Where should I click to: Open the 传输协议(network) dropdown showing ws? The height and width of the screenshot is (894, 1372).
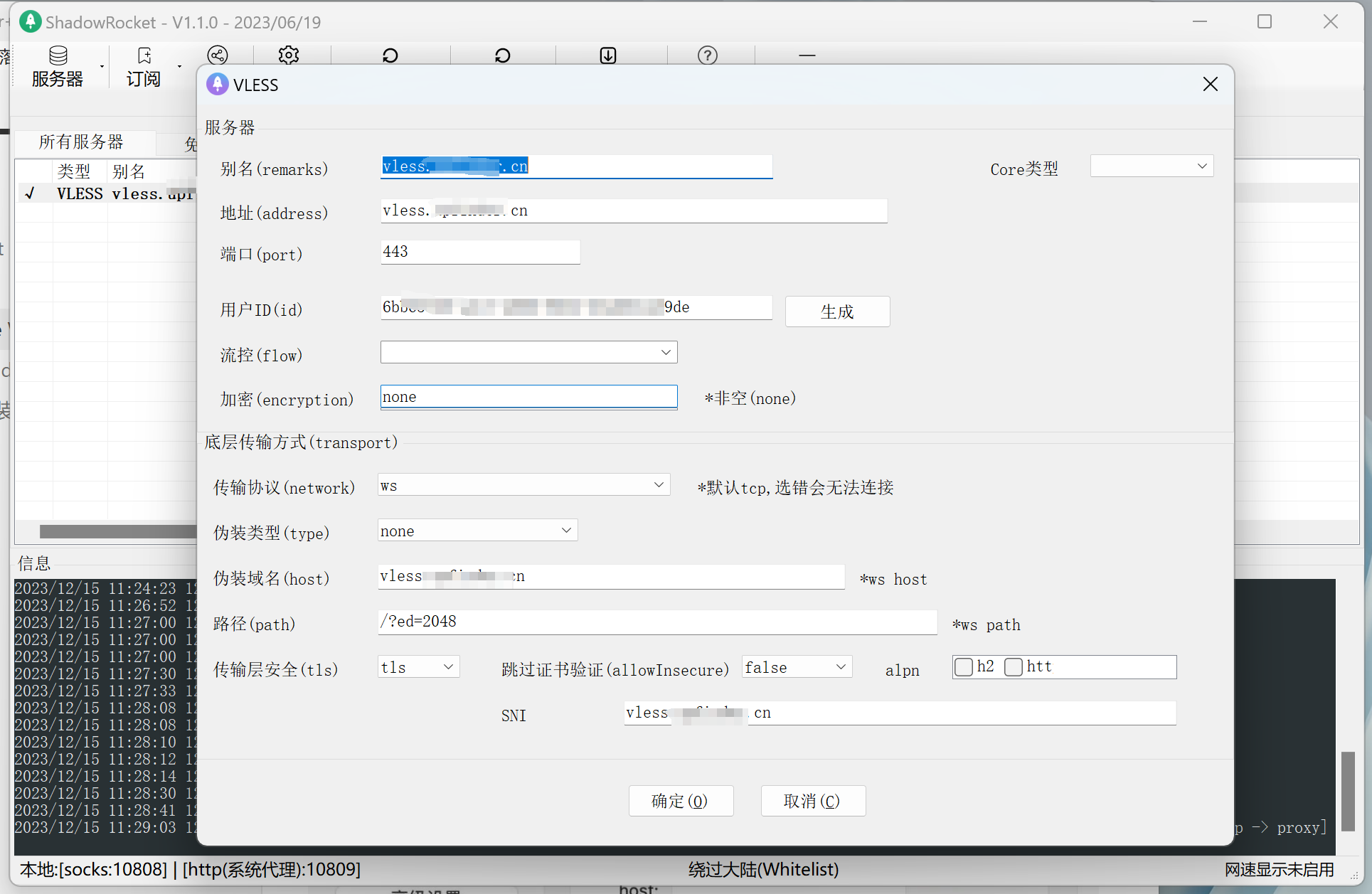[524, 485]
